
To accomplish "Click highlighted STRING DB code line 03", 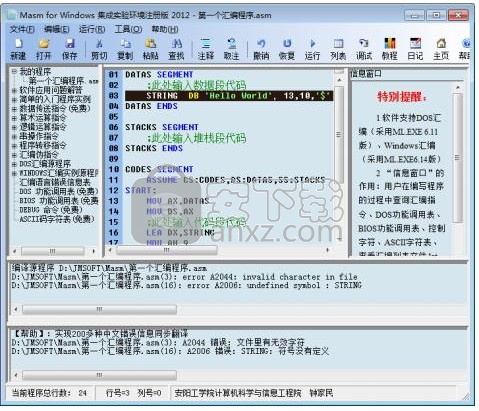I will [x=229, y=96].
